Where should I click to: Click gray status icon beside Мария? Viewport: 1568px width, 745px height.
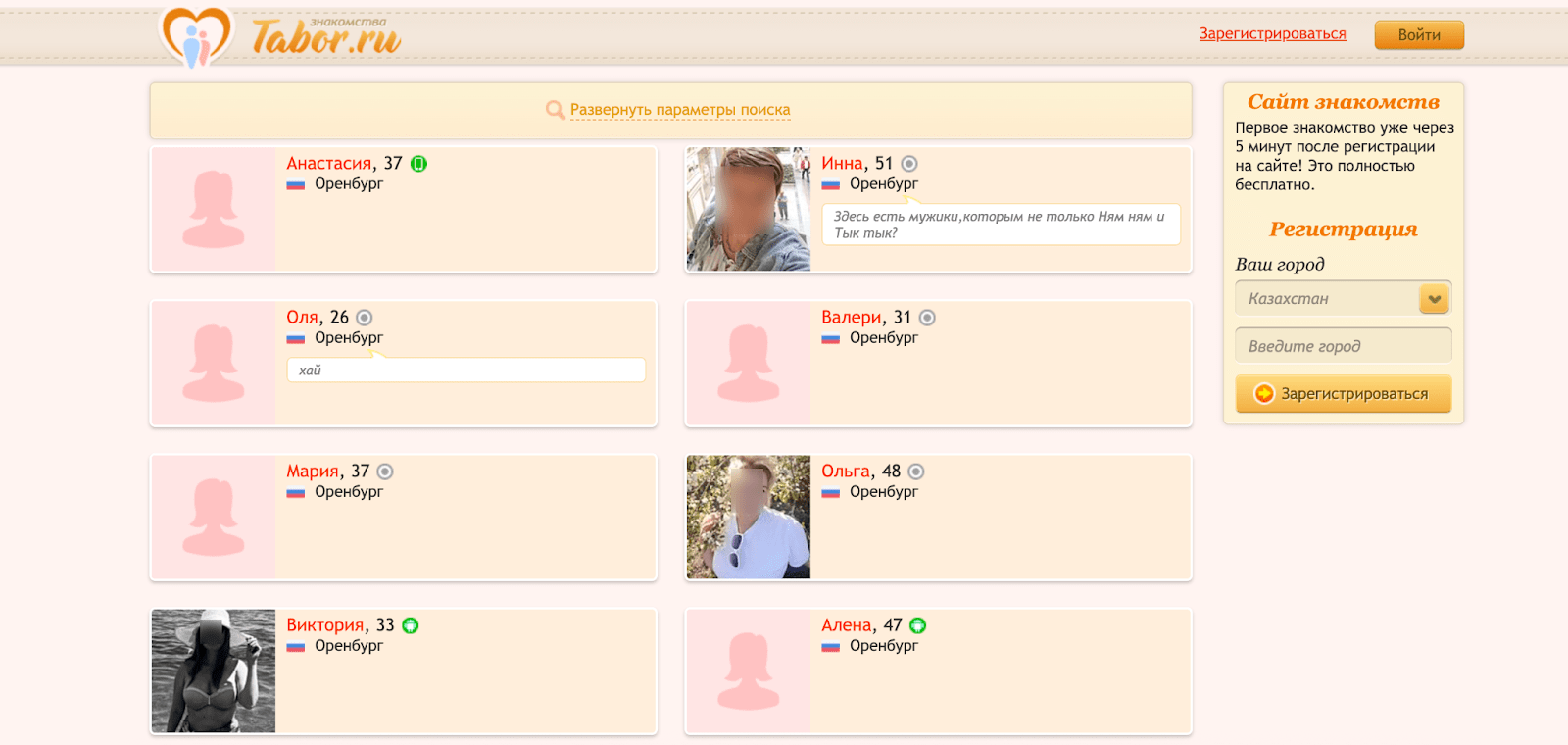pos(385,472)
